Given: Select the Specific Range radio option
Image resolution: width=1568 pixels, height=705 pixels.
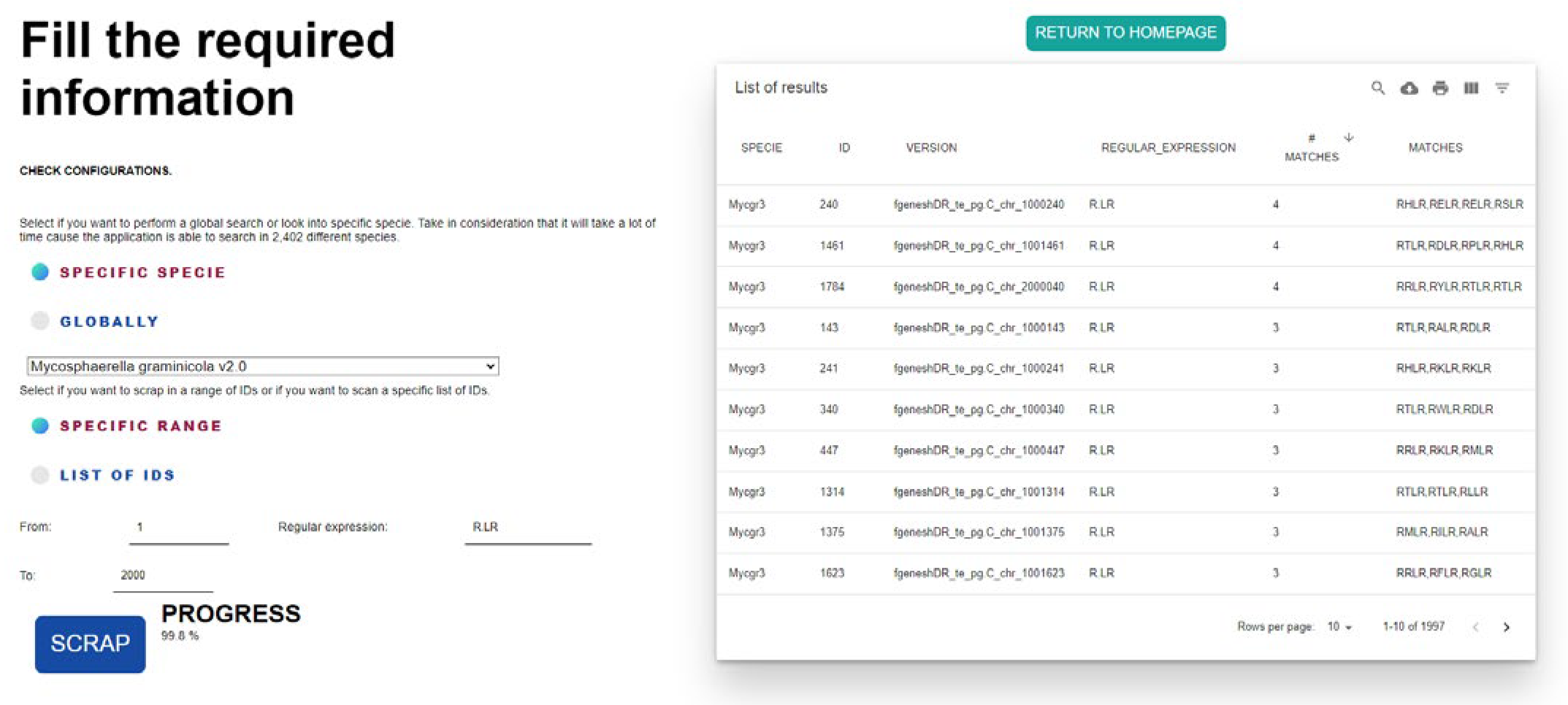Looking at the screenshot, I should coord(40,426).
